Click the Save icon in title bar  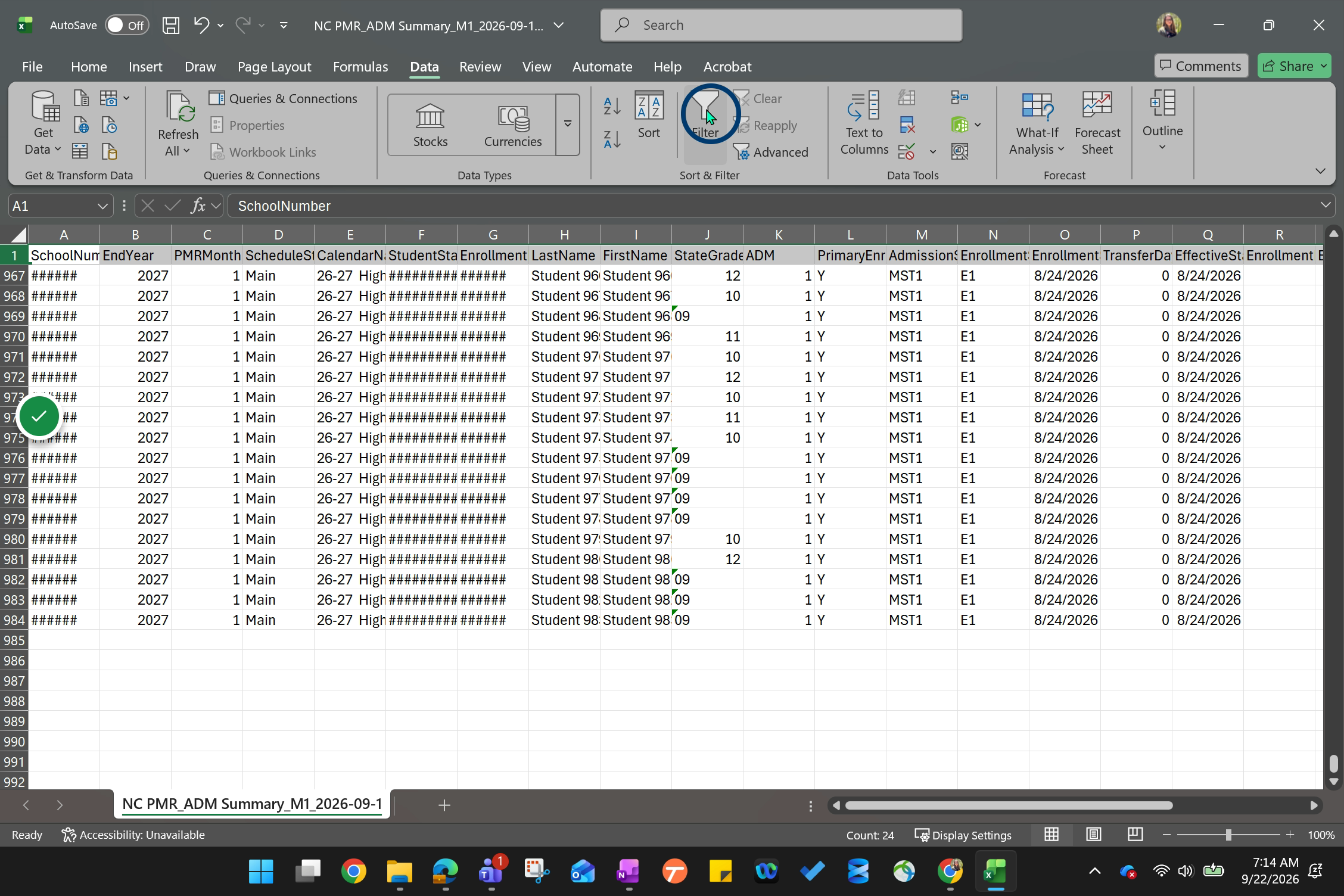coord(171,25)
